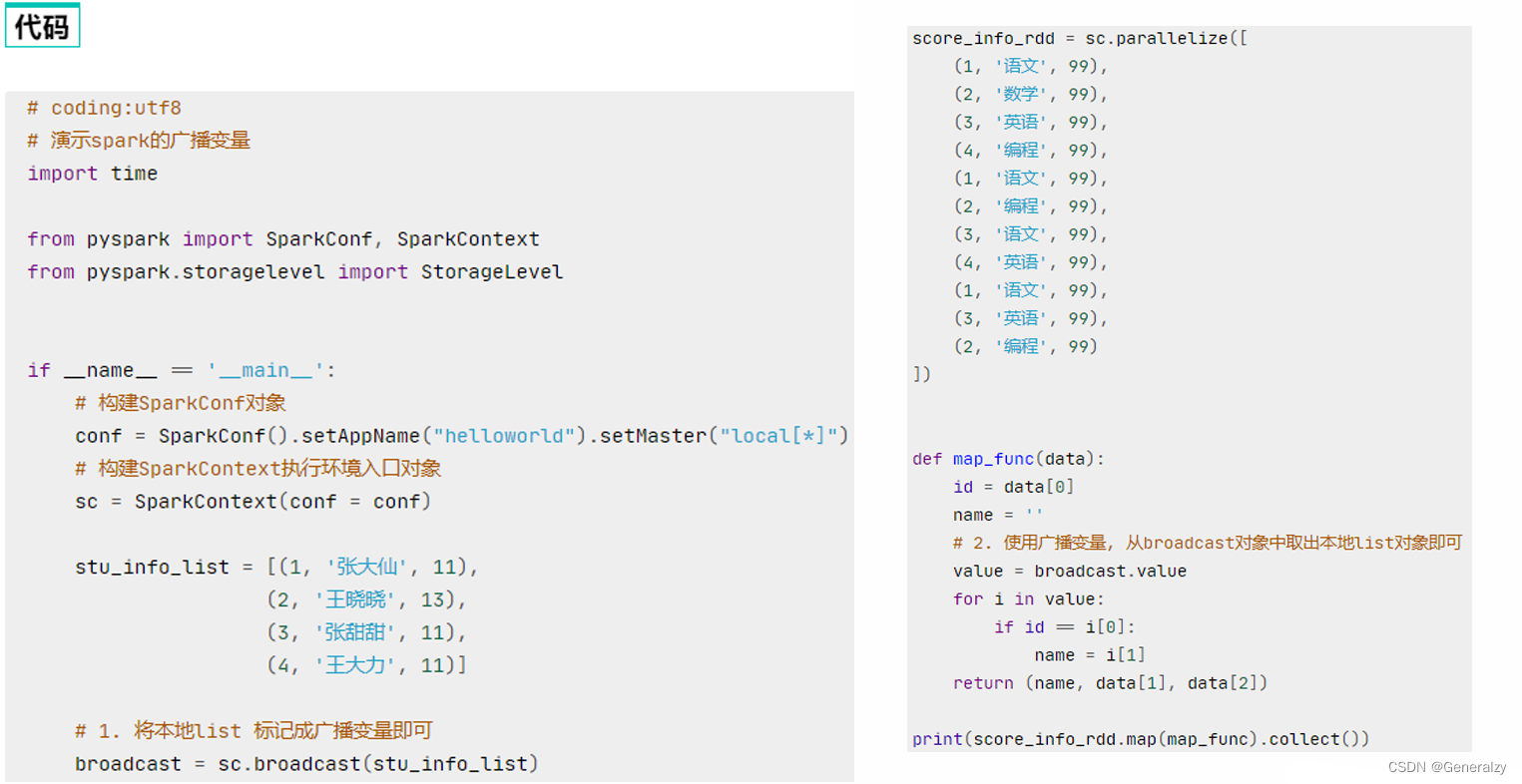Click the comment '# 构建SparkConf对象'
This screenshot has width=1522, height=784.
pyautogui.click(x=181, y=403)
